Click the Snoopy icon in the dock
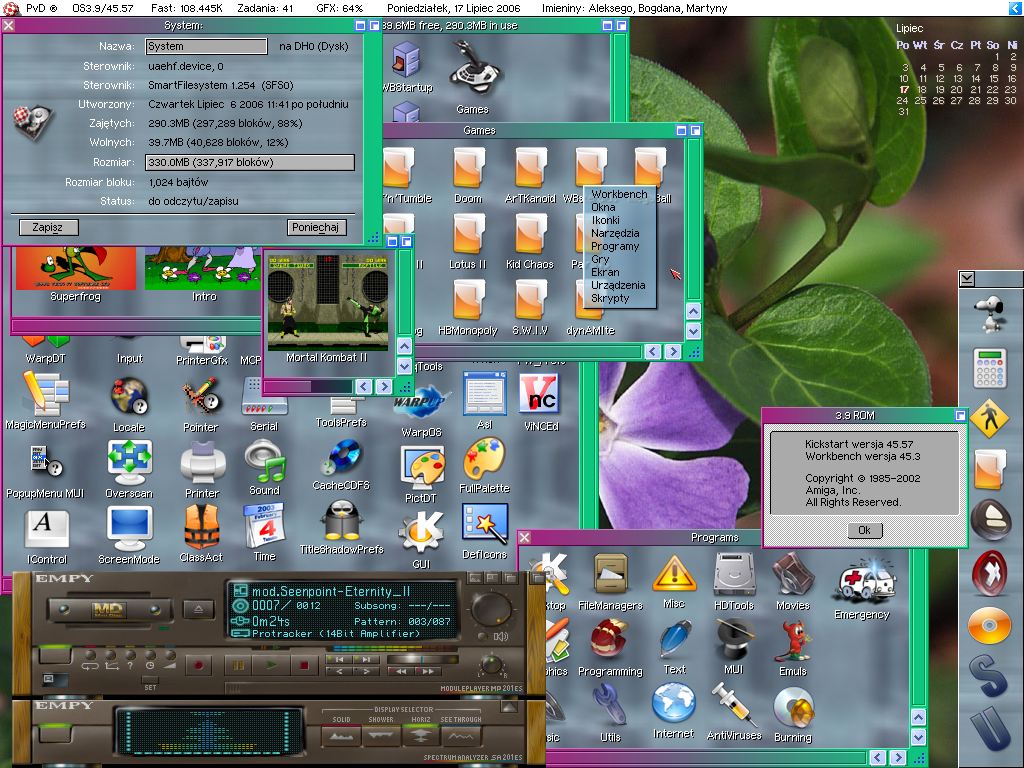 (x=989, y=313)
